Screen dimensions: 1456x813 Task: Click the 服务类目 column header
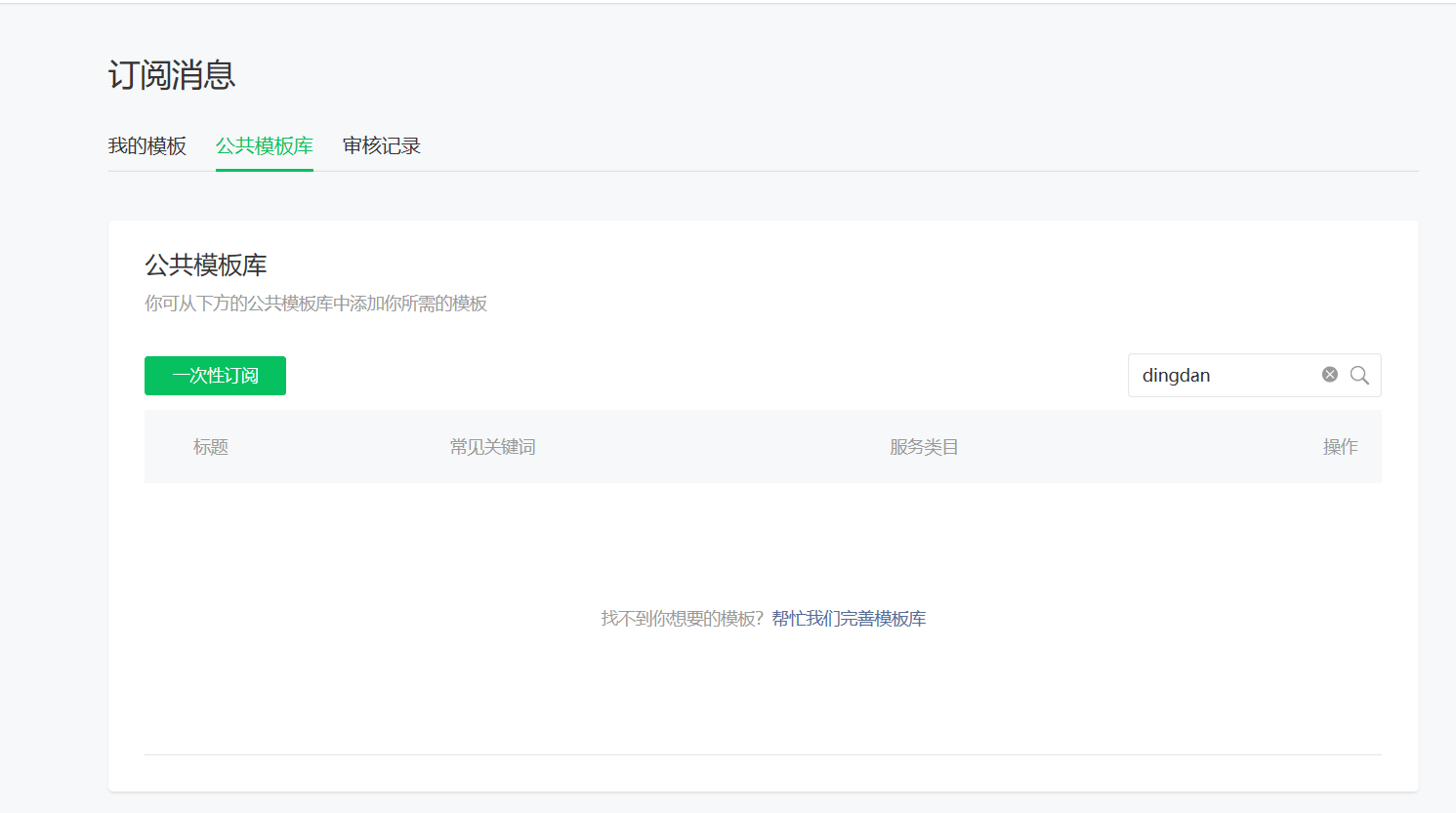(x=922, y=446)
